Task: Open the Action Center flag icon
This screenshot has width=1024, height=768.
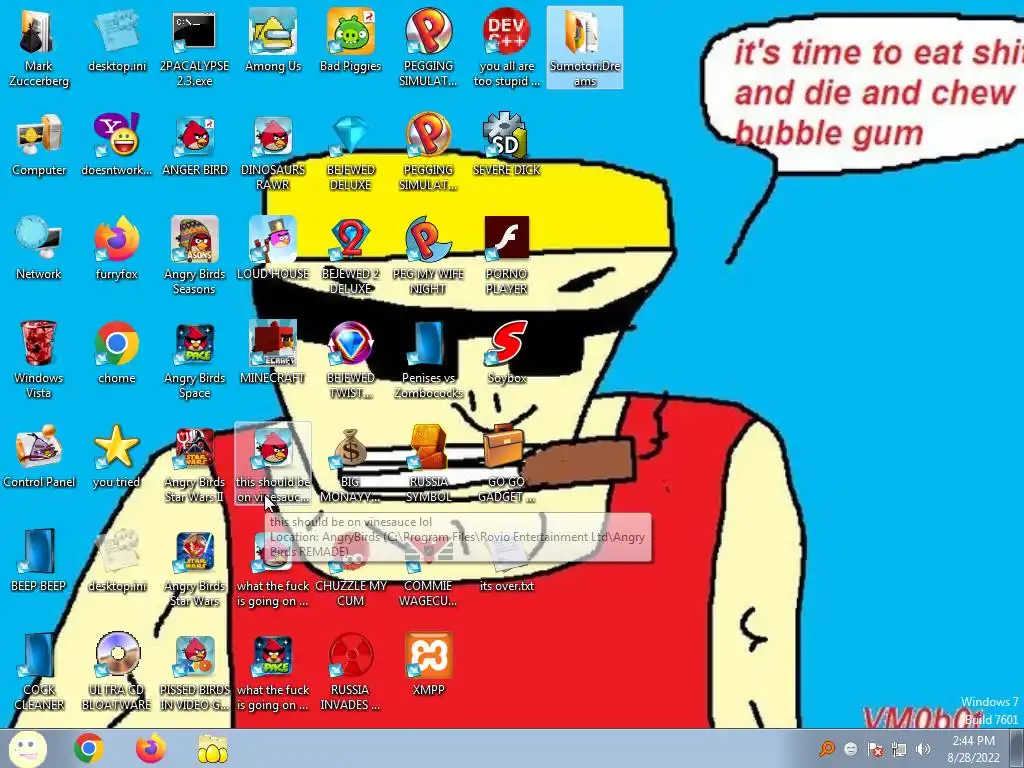Action: [875, 749]
